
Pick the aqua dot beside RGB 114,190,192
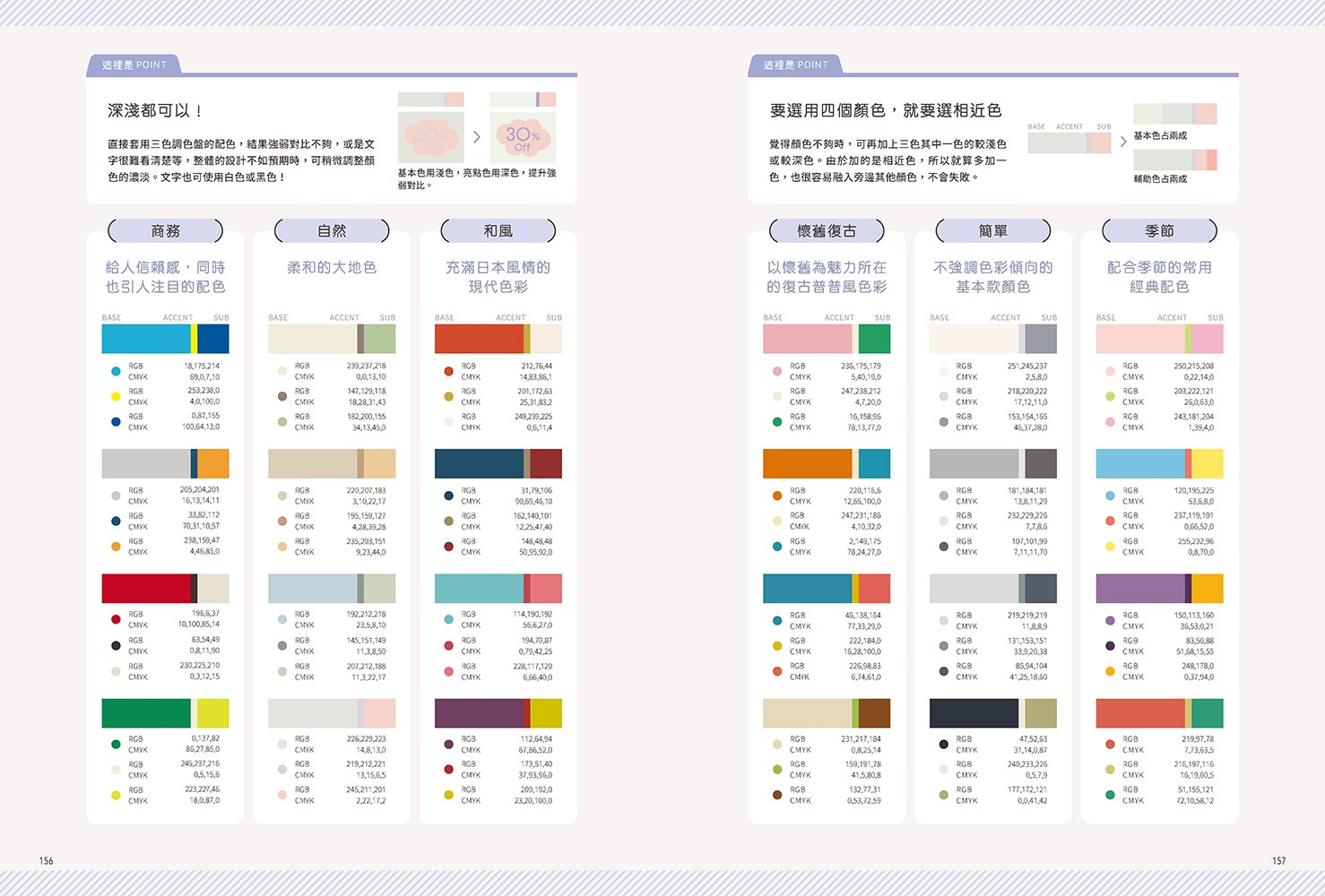449,619
